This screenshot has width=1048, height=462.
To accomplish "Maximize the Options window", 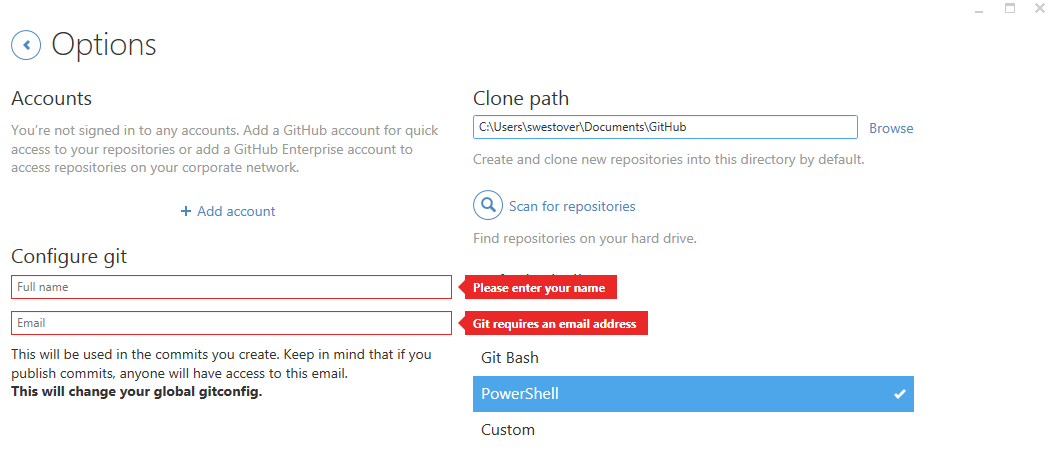I will click(x=1009, y=9).
